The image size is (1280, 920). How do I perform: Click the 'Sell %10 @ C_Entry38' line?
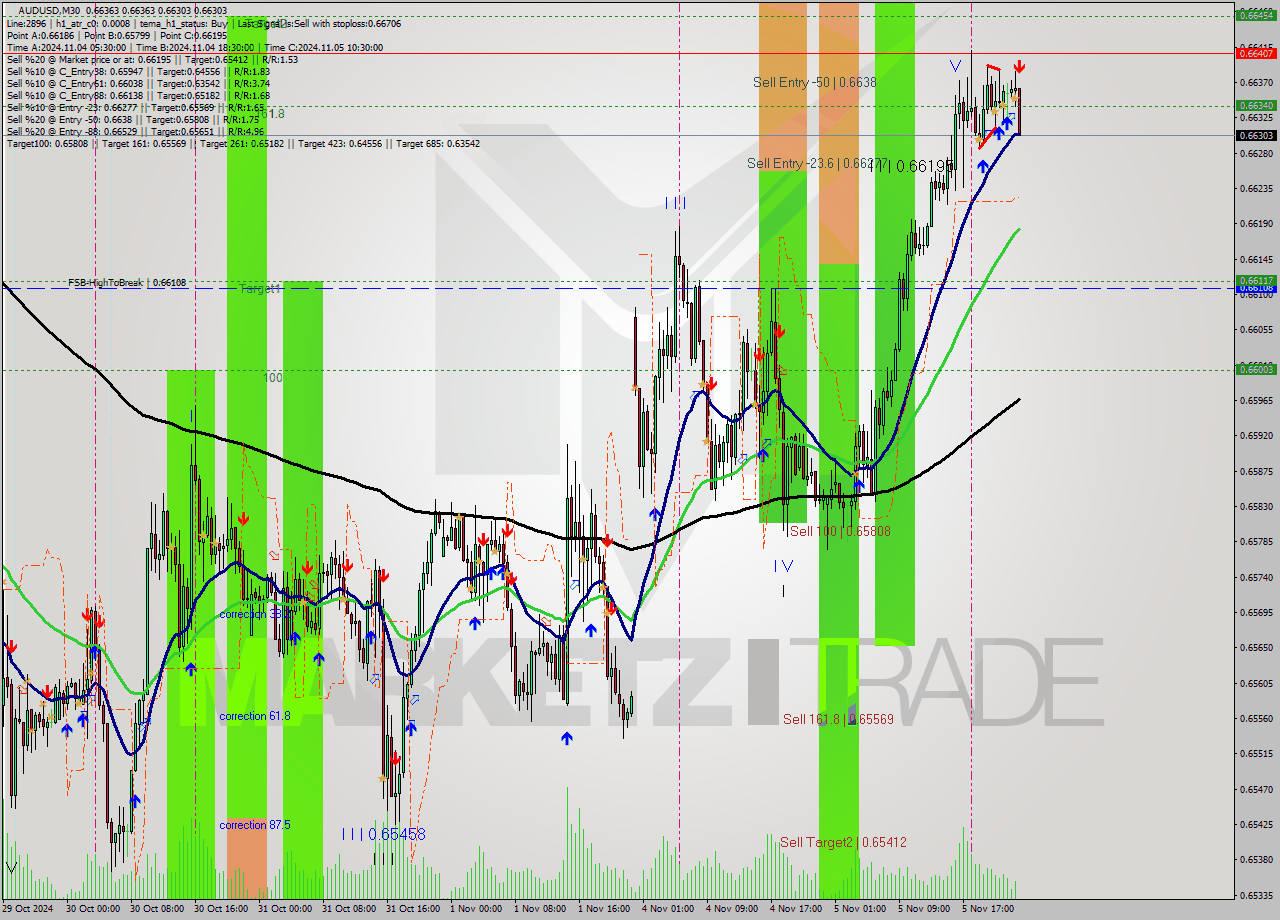(x=138, y=71)
